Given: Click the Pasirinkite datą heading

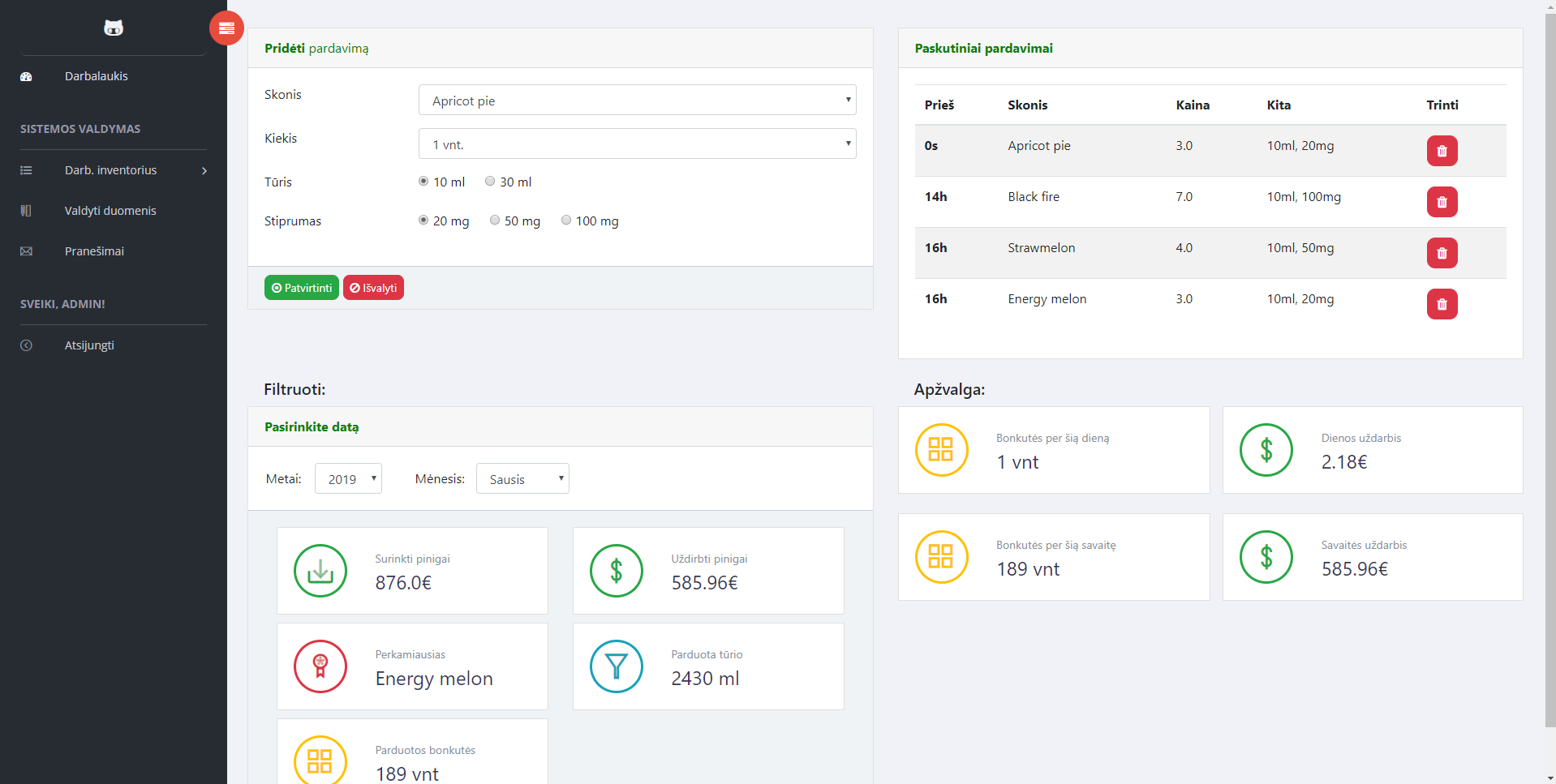Looking at the screenshot, I should pos(312,427).
